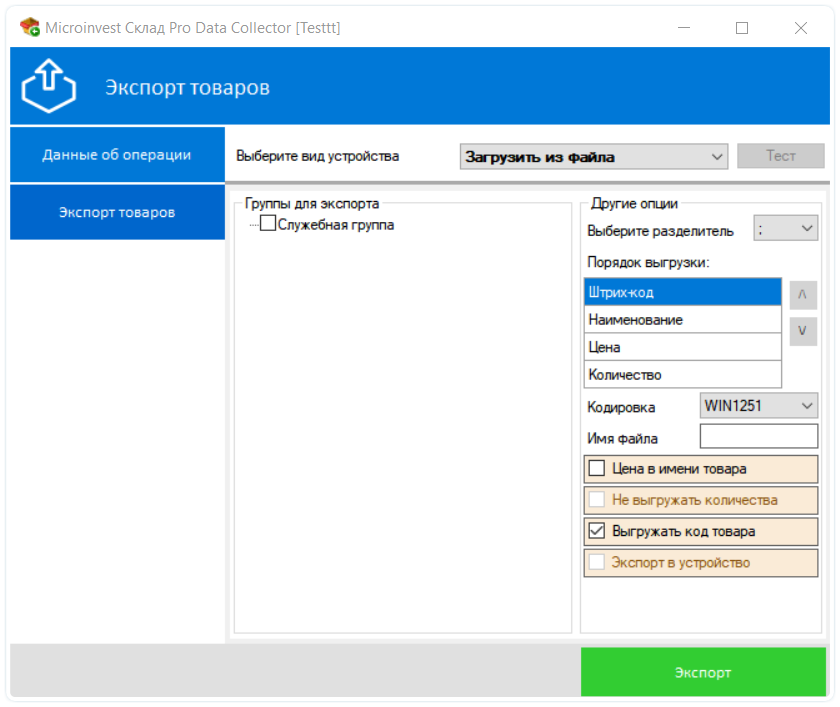
Task: Tick the Служебная группа checkbox
Action: pos(268,223)
